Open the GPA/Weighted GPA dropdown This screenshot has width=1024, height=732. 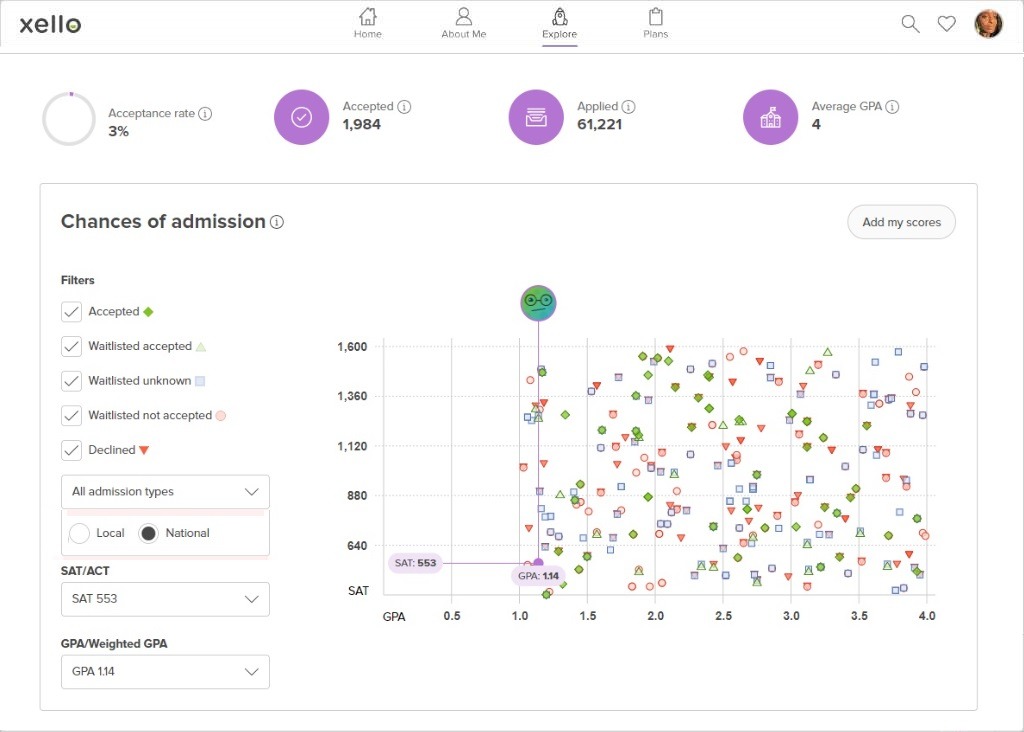click(165, 672)
